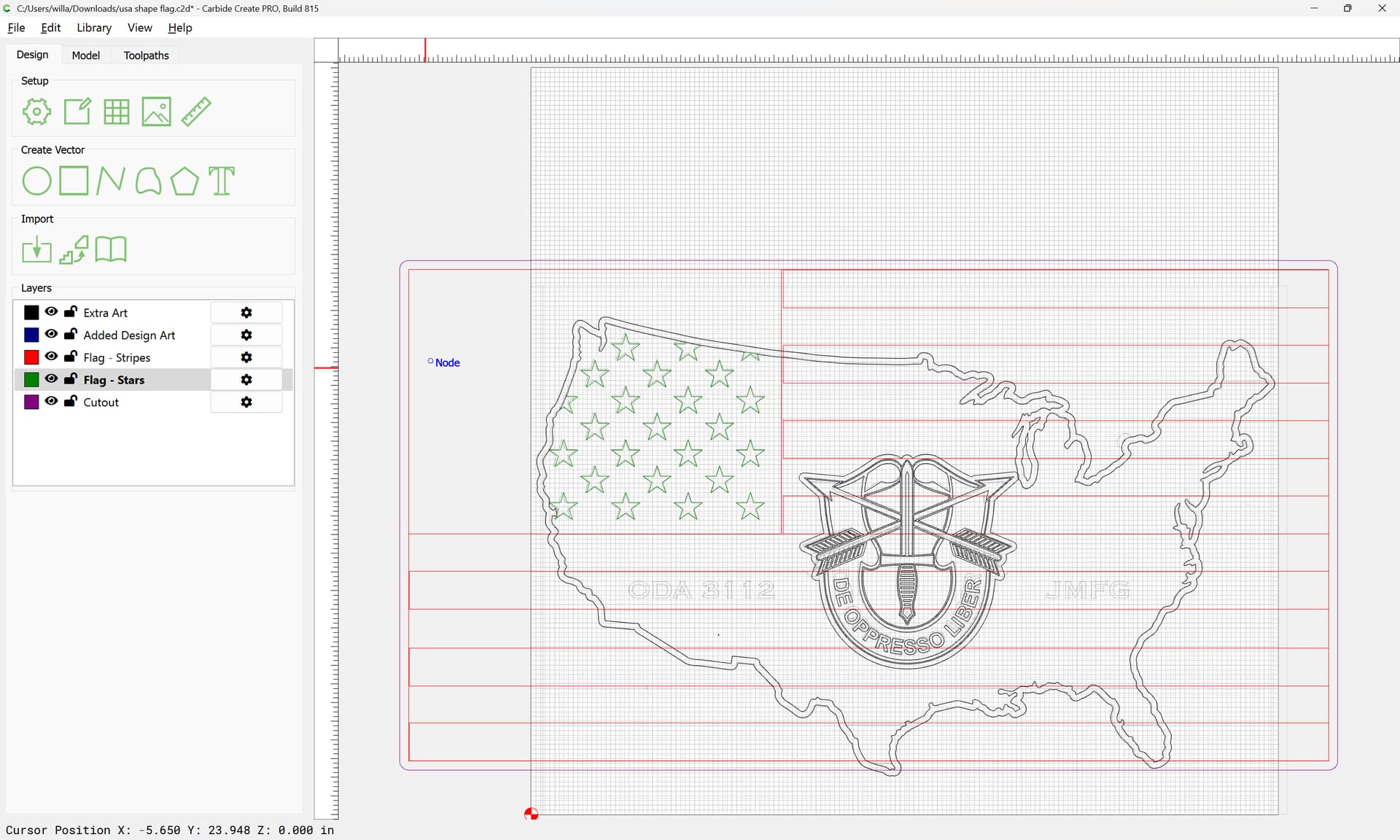Open the grid settings icon
The height and width of the screenshot is (840, 1400).
116,112
